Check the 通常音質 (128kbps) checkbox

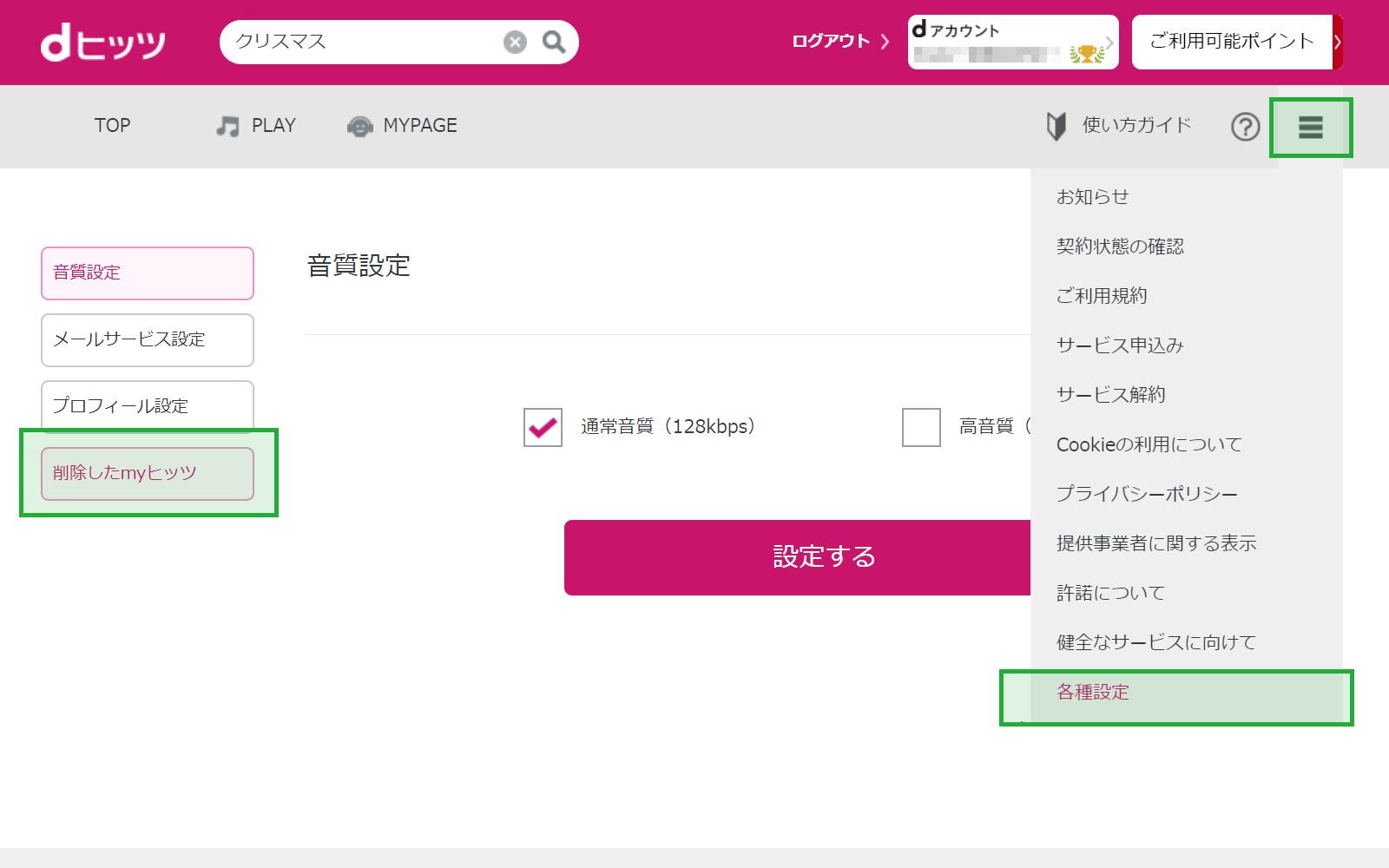tap(543, 427)
